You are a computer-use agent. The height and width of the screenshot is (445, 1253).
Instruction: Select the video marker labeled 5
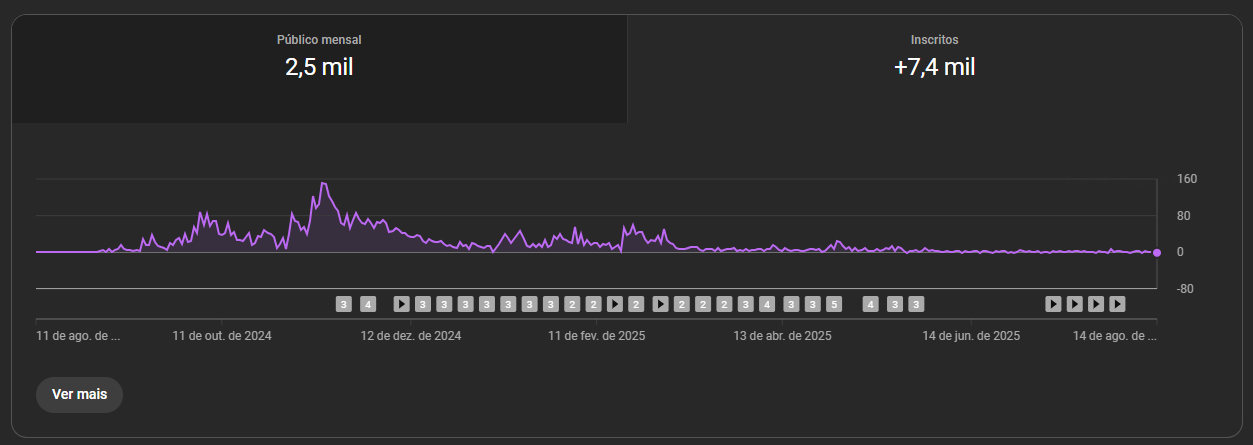click(833, 304)
